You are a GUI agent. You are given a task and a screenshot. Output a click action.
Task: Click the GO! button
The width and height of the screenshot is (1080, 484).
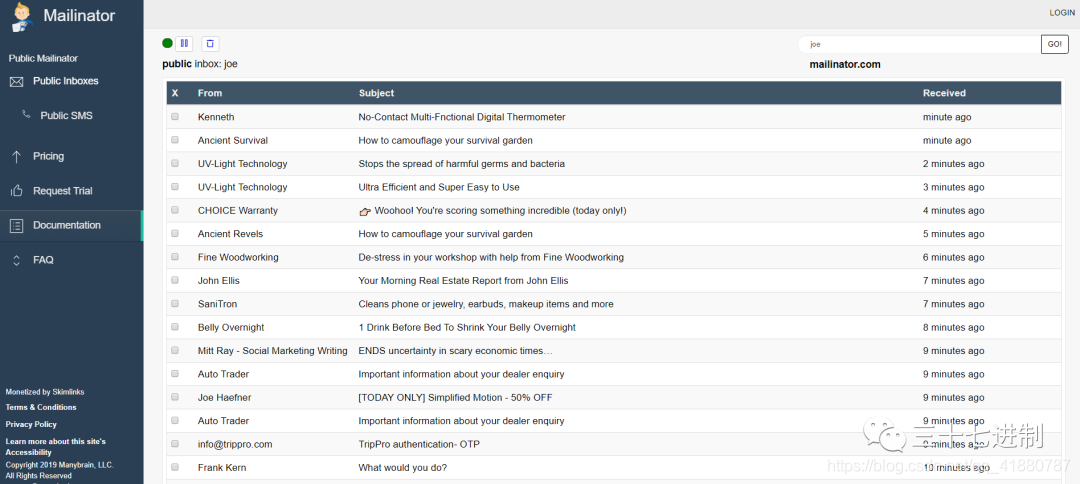point(1055,44)
